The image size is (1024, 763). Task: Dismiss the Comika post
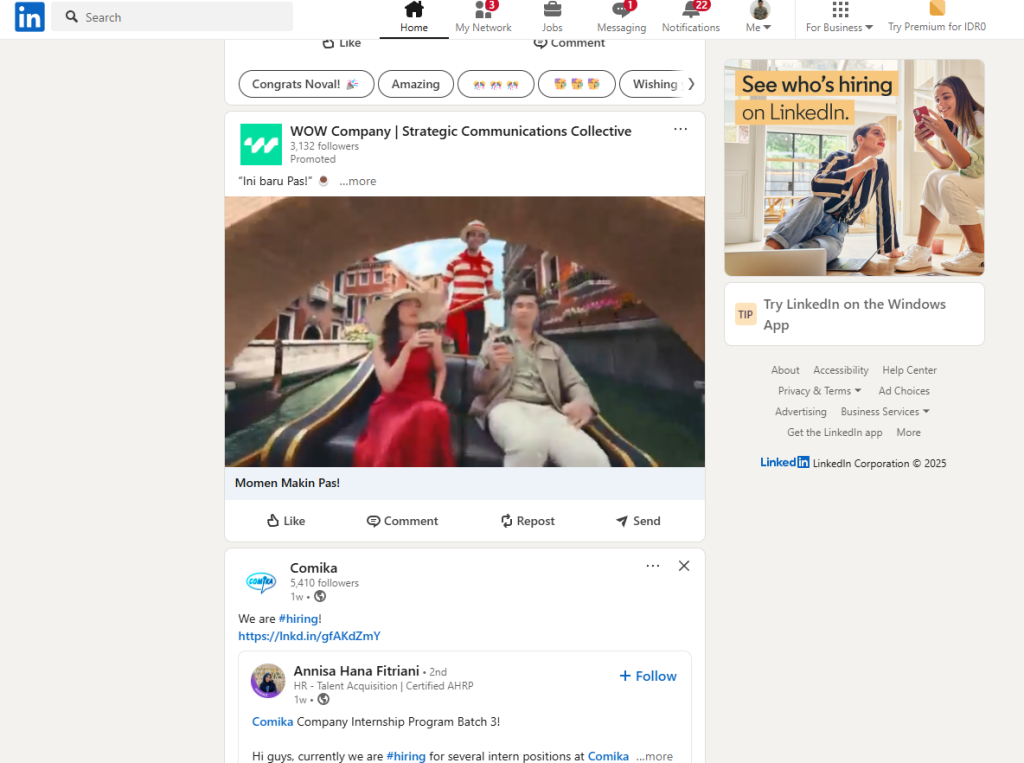click(684, 566)
